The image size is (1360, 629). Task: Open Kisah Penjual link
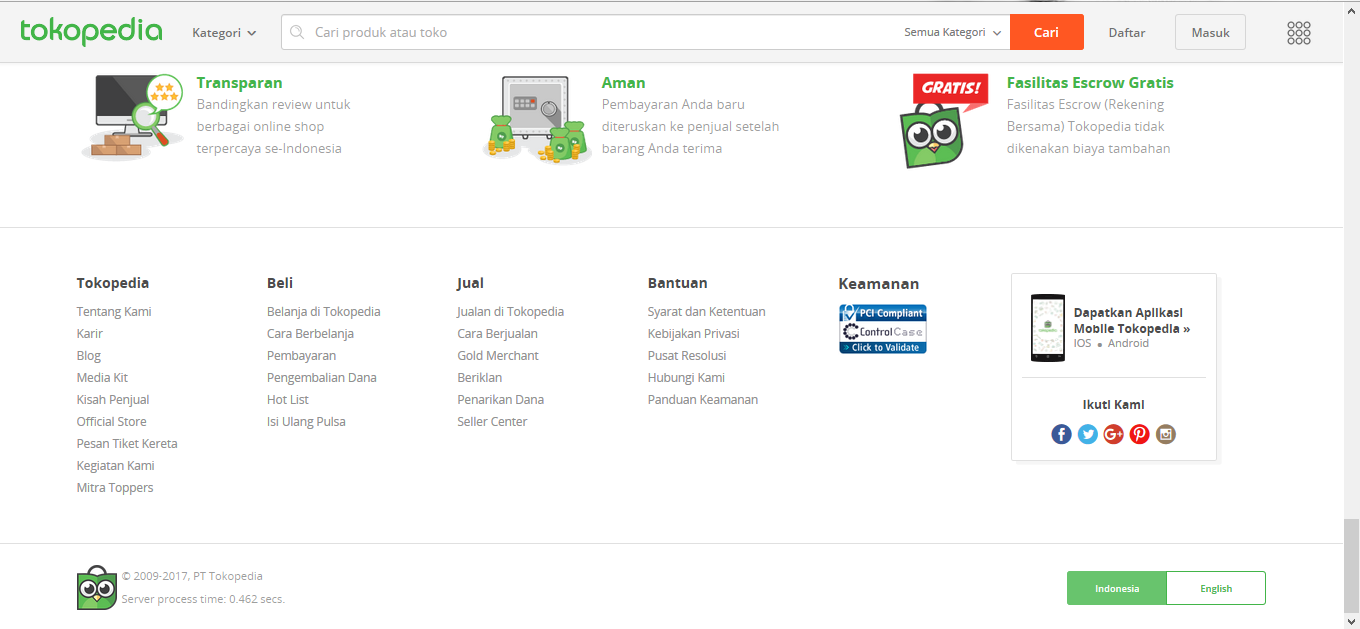(x=113, y=399)
